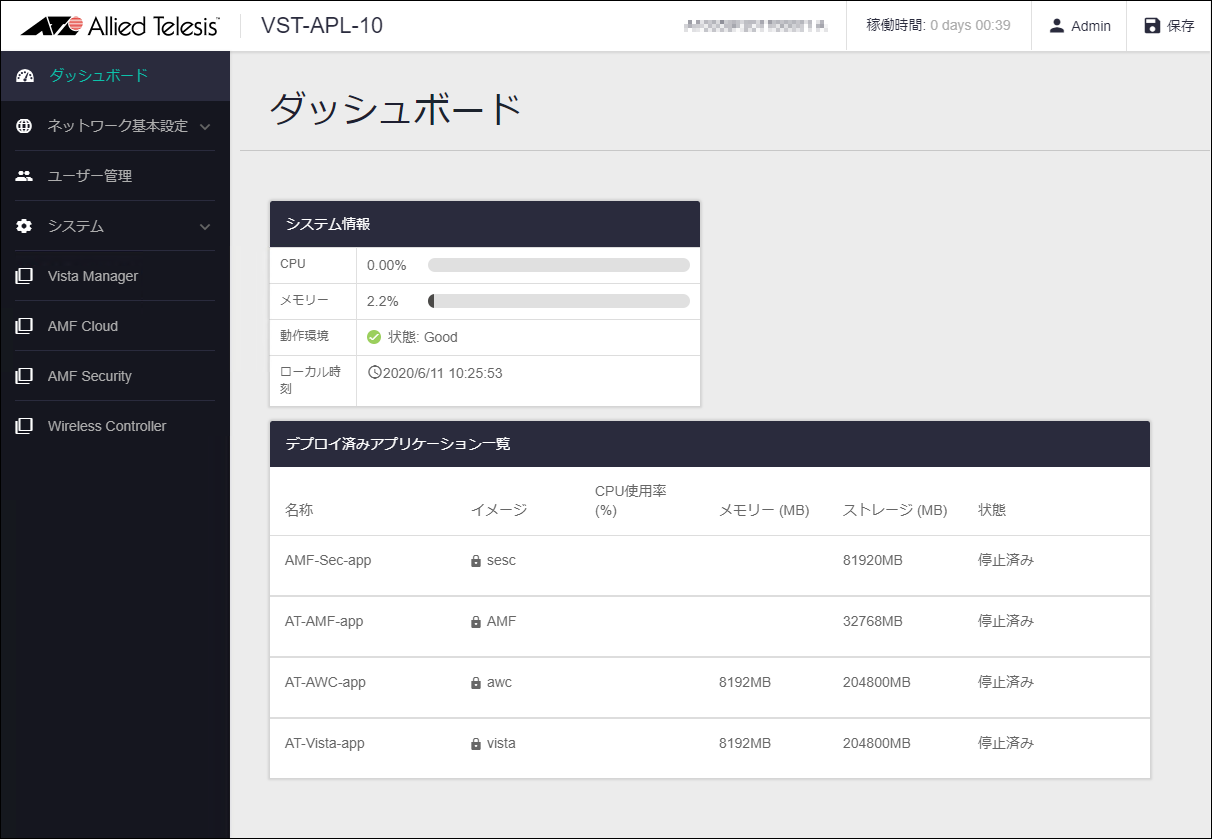Click the lock icon next to AMF image
Image resolution: width=1212 pixels, height=839 pixels.
pos(476,622)
